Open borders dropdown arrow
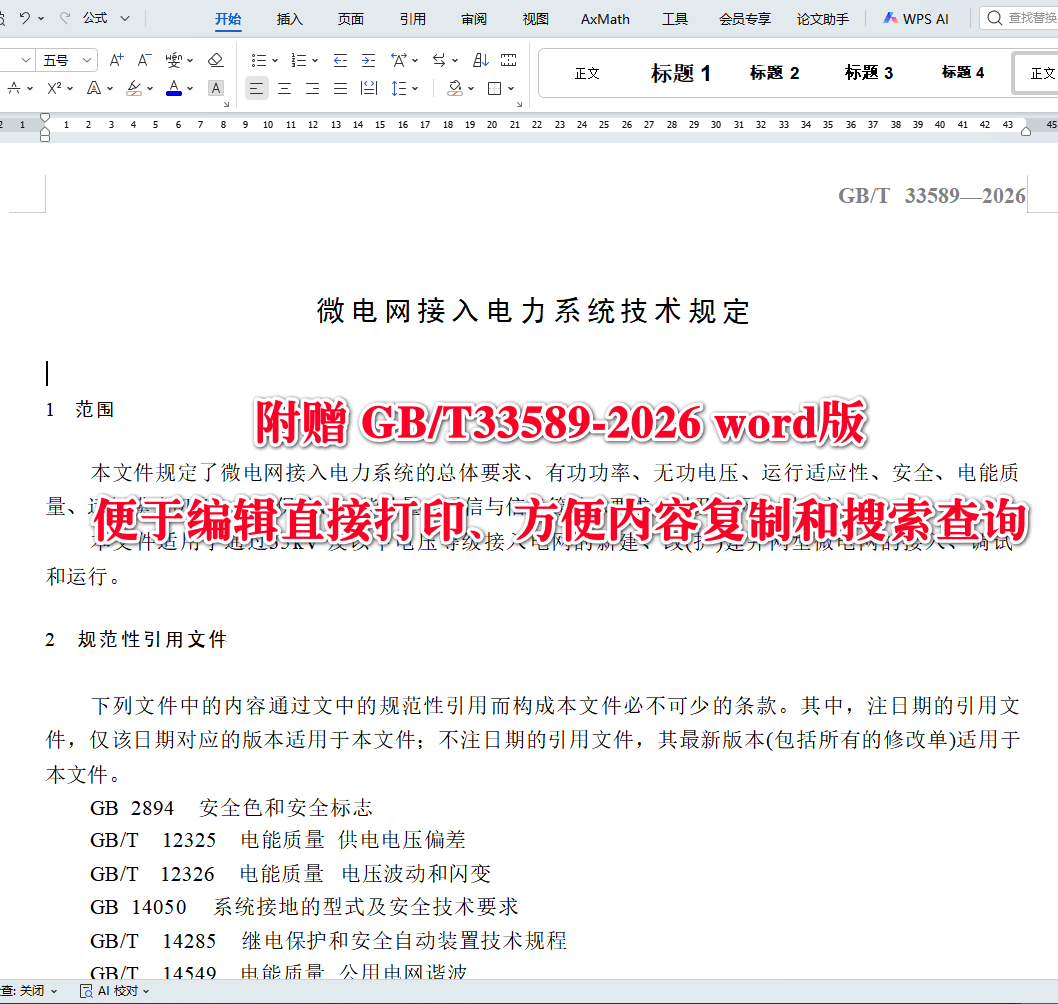The image size is (1058, 1004). pyautogui.click(x=511, y=88)
